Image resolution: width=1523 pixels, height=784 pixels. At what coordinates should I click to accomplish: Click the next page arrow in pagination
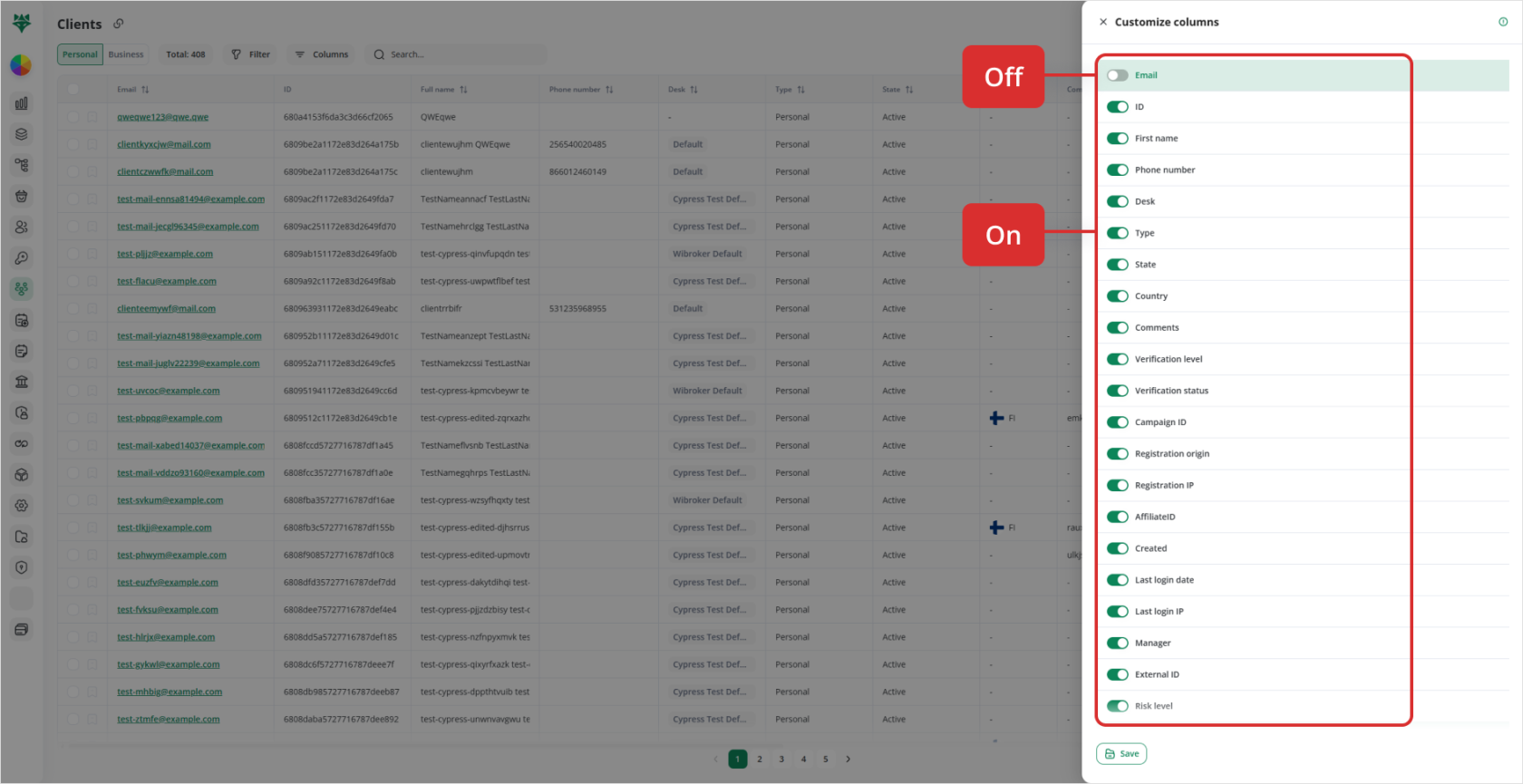tap(849, 760)
